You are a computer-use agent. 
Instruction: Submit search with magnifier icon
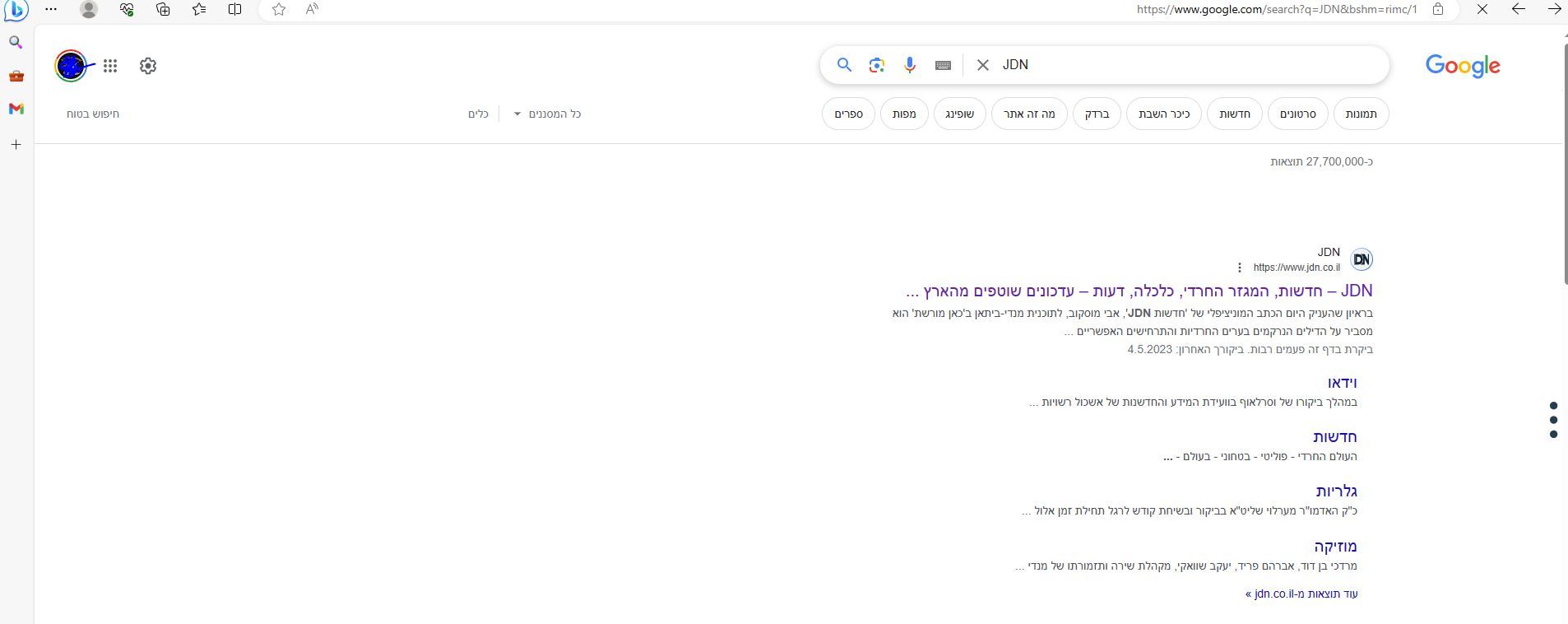pos(844,65)
